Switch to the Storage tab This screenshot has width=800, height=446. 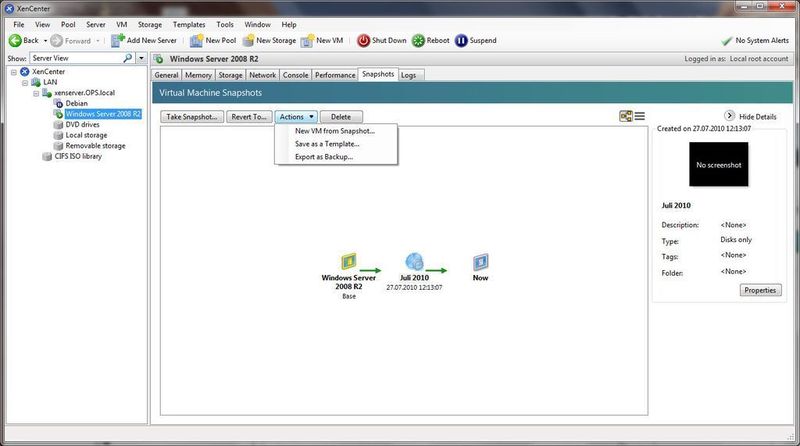(x=230, y=75)
